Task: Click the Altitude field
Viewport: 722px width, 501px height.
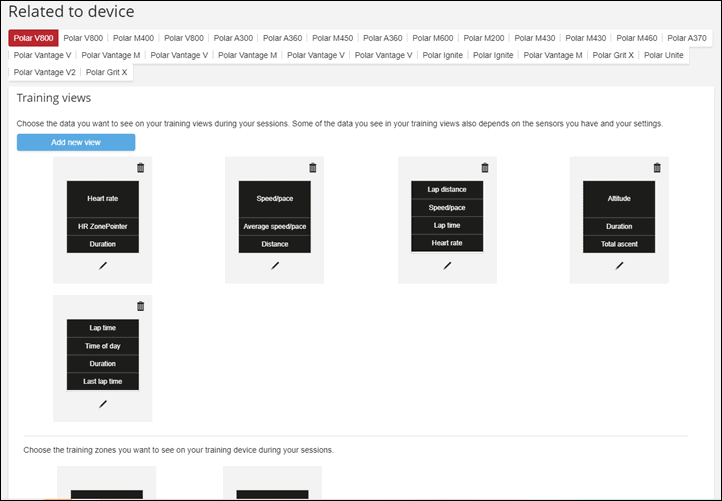Action: [619, 198]
